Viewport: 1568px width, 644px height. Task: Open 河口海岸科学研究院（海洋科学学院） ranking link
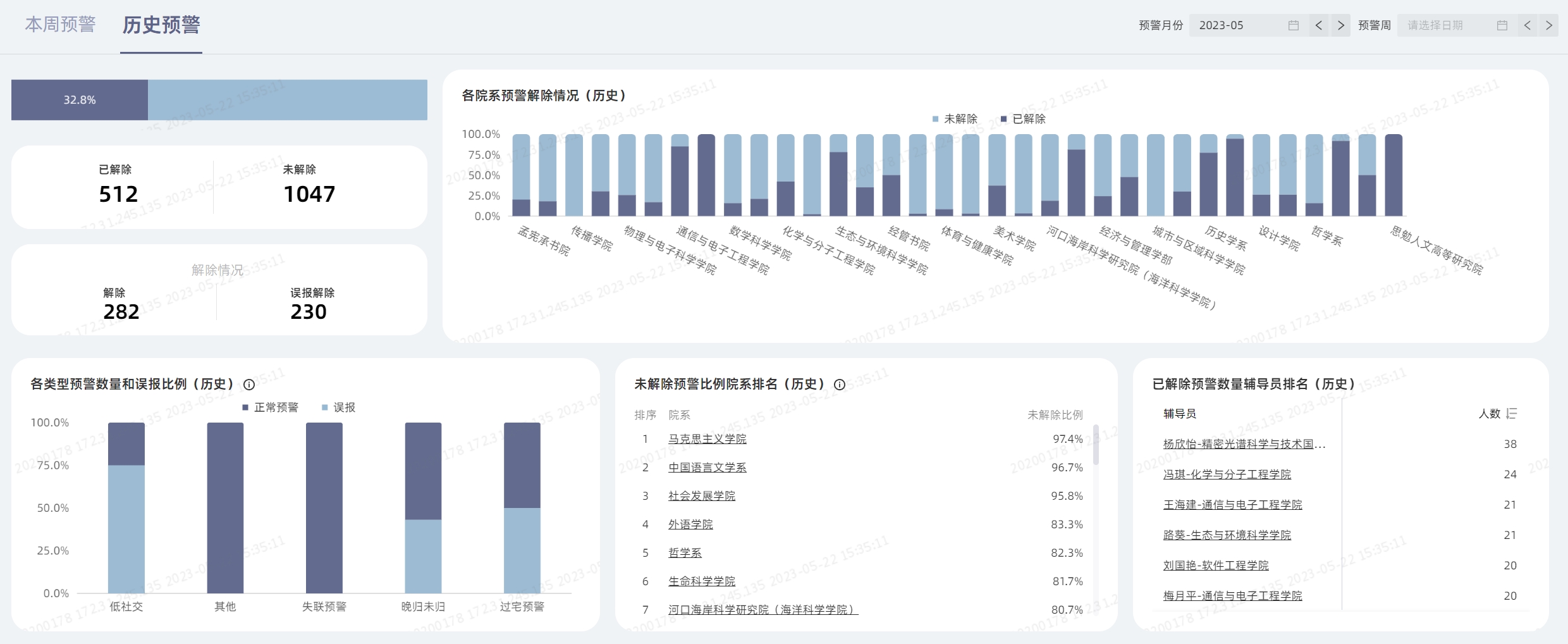click(x=763, y=610)
